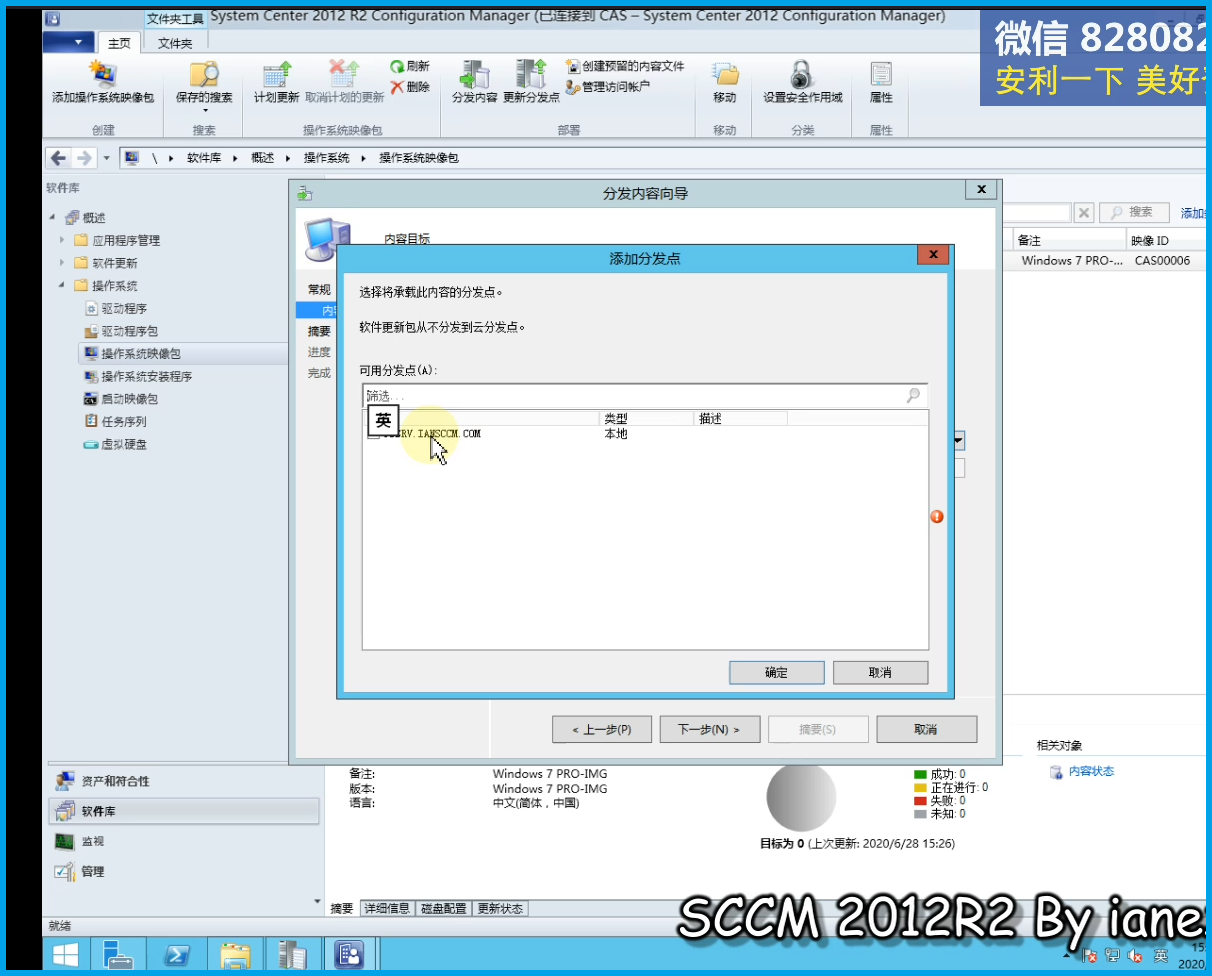This screenshot has height=976, width=1212.
Task: Click the Distribute Content (分发内容) ribbon icon
Action: pyautogui.click(x=474, y=82)
